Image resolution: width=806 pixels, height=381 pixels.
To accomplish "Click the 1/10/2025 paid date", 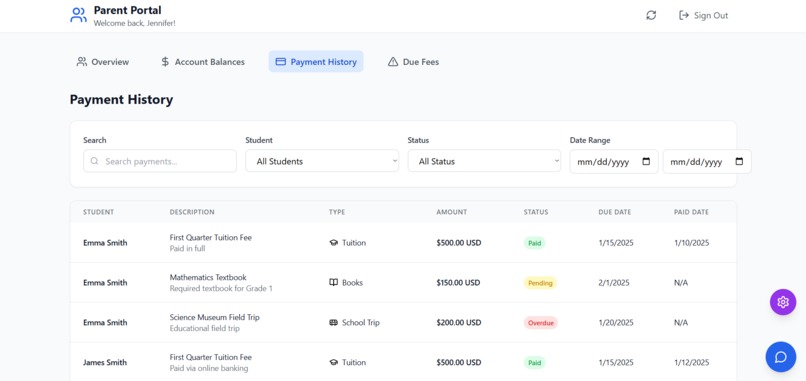I will click(691, 243).
